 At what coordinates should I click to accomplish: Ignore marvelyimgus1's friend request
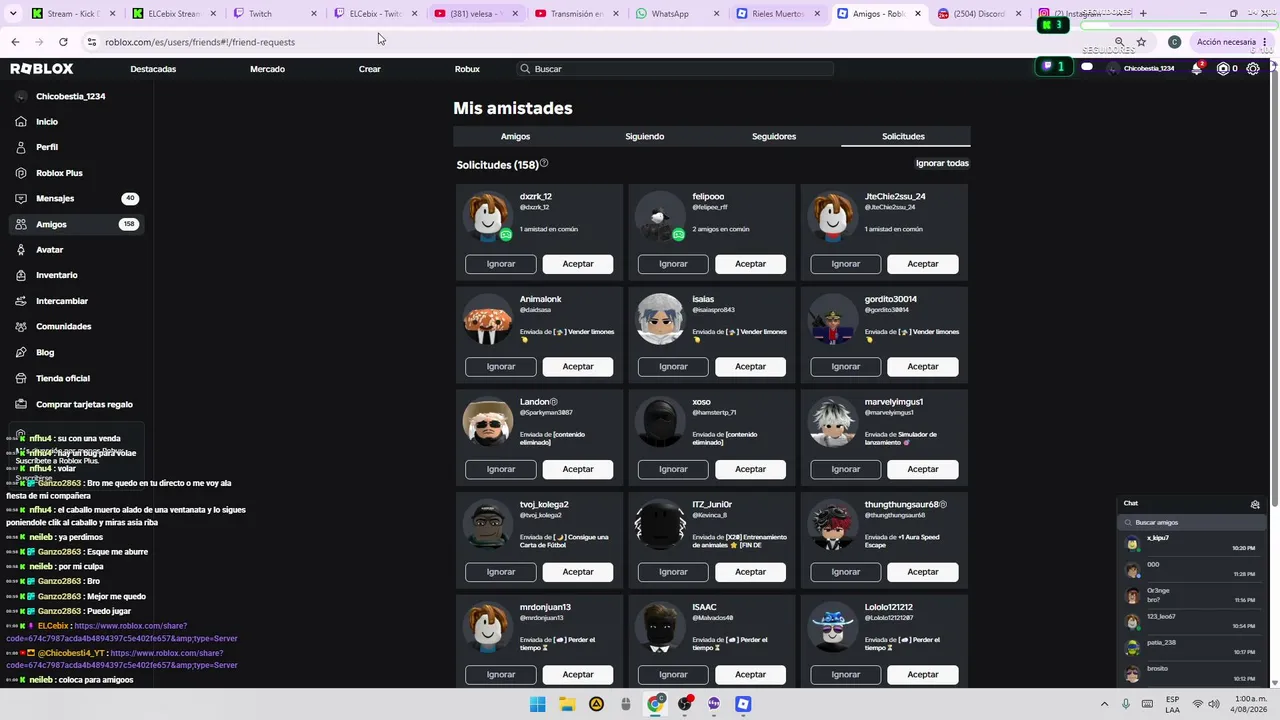click(x=846, y=469)
